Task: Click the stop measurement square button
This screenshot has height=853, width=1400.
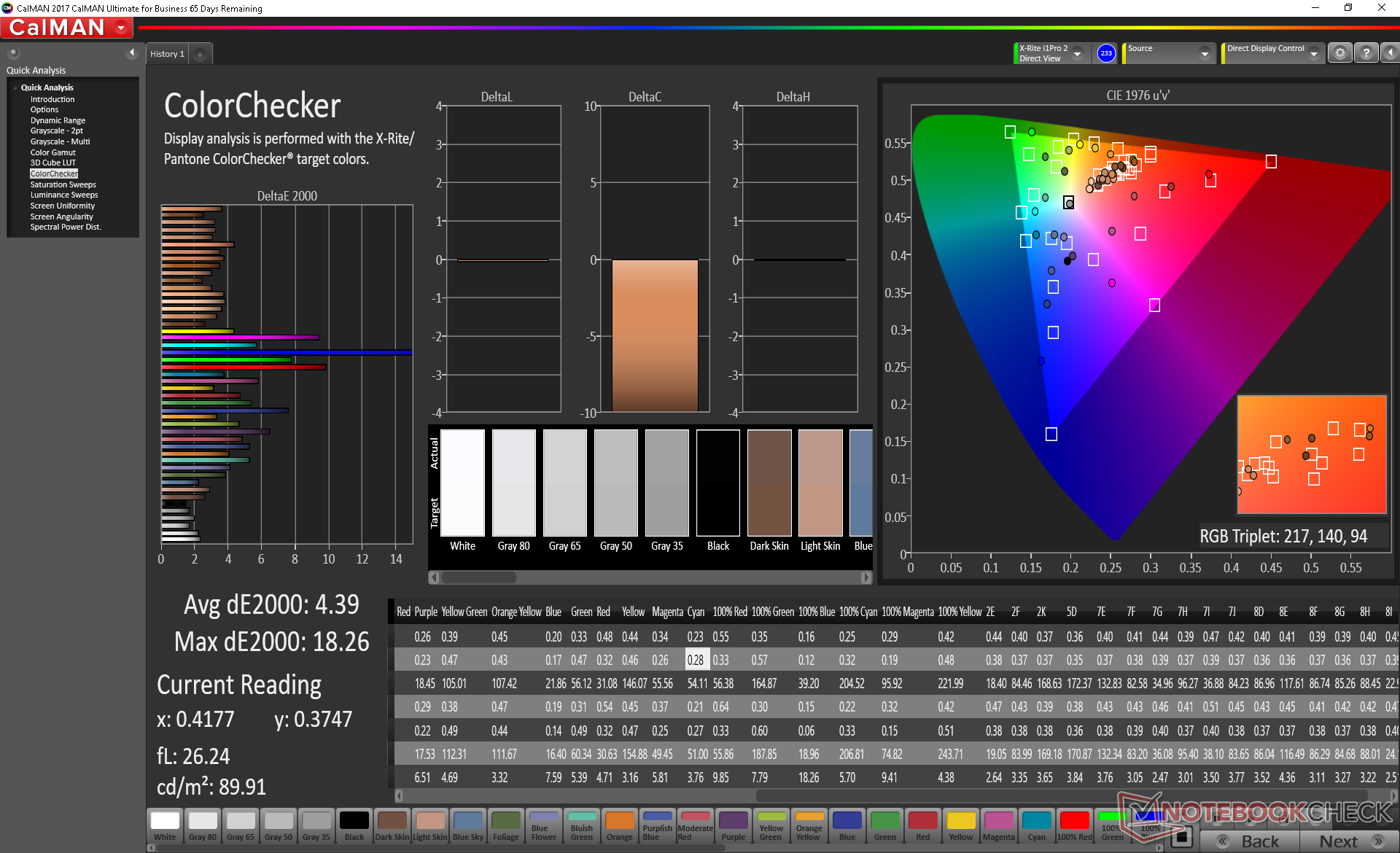Action: [x=1183, y=837]
